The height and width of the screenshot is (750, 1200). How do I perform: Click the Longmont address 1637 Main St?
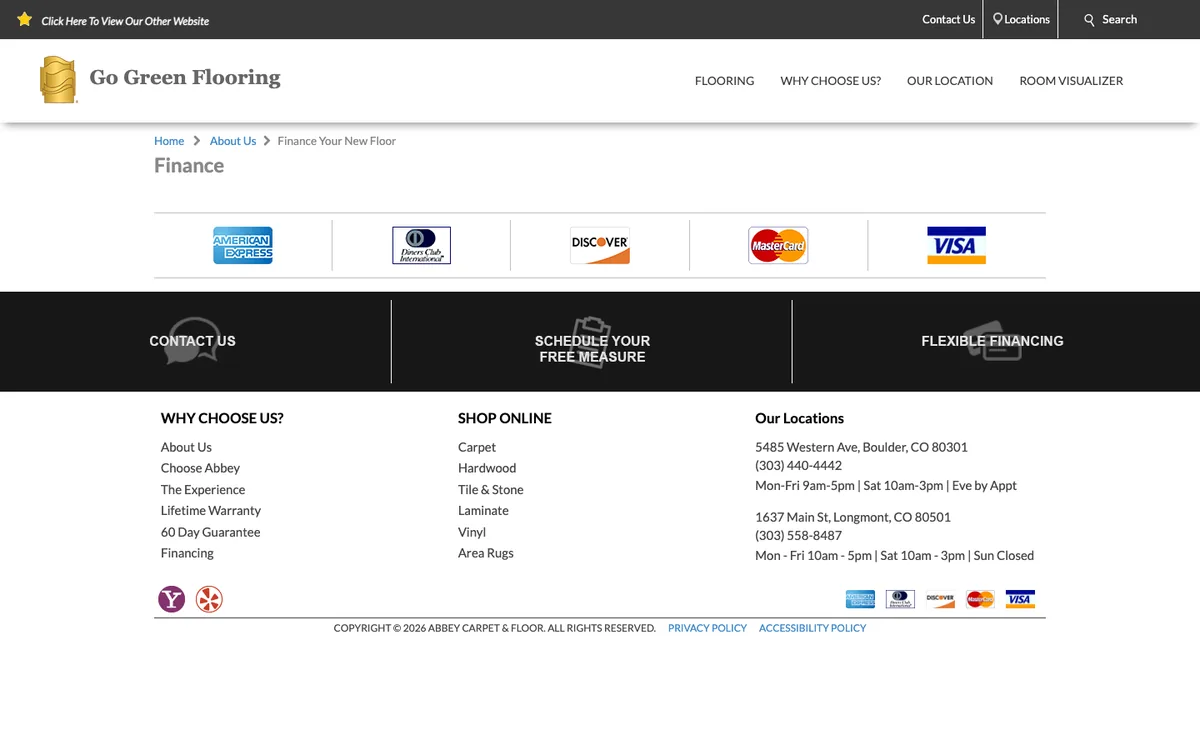pyautogui.click(x=853, y=517)
